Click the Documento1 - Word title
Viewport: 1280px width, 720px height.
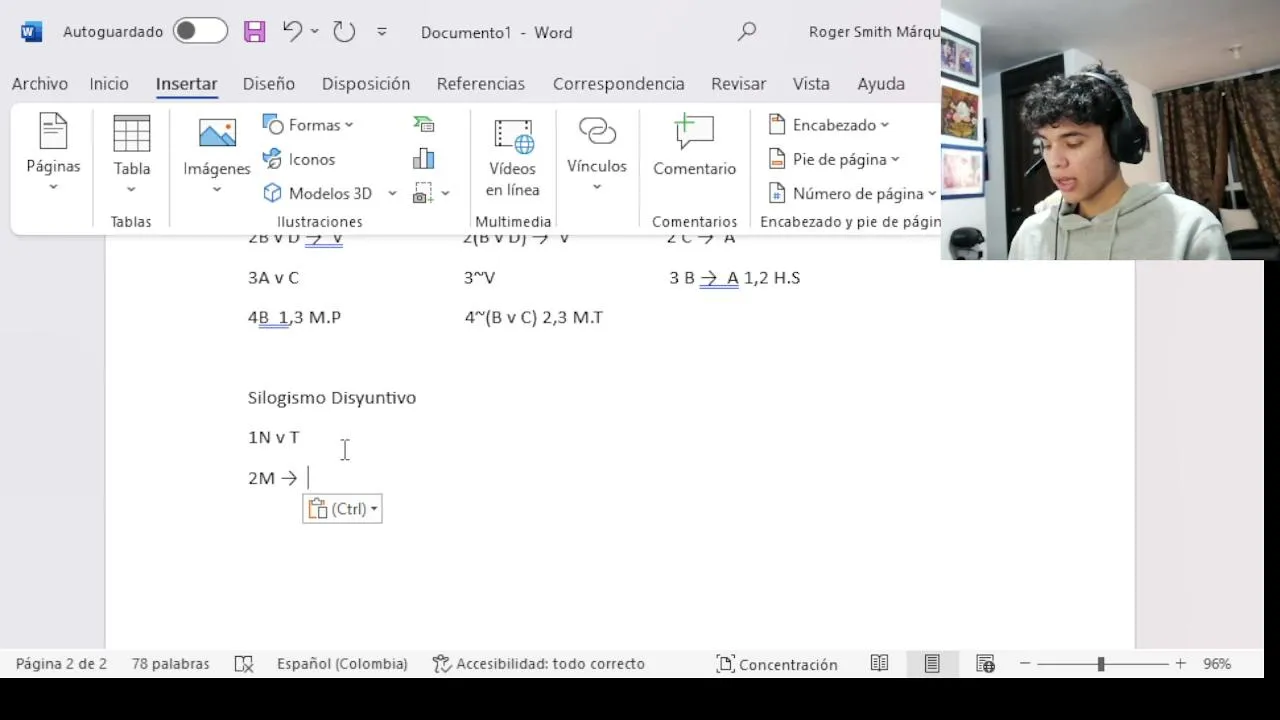(497, 32)
